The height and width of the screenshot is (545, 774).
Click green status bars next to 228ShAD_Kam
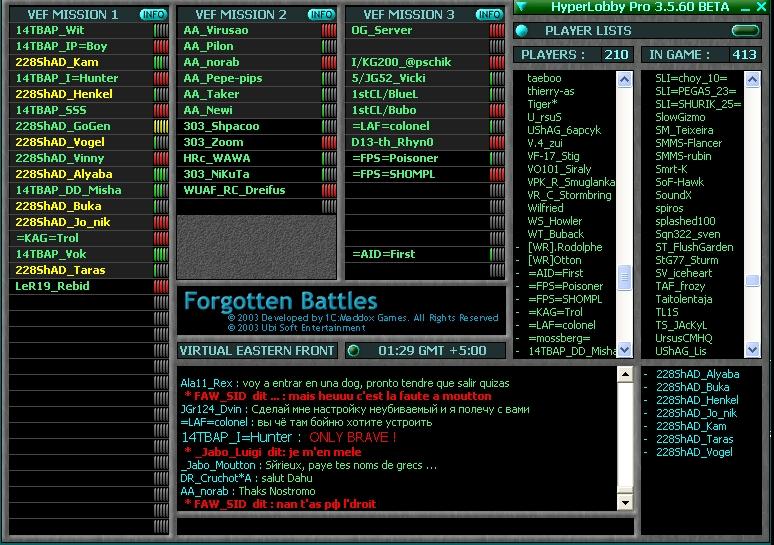tap(161, 63)
